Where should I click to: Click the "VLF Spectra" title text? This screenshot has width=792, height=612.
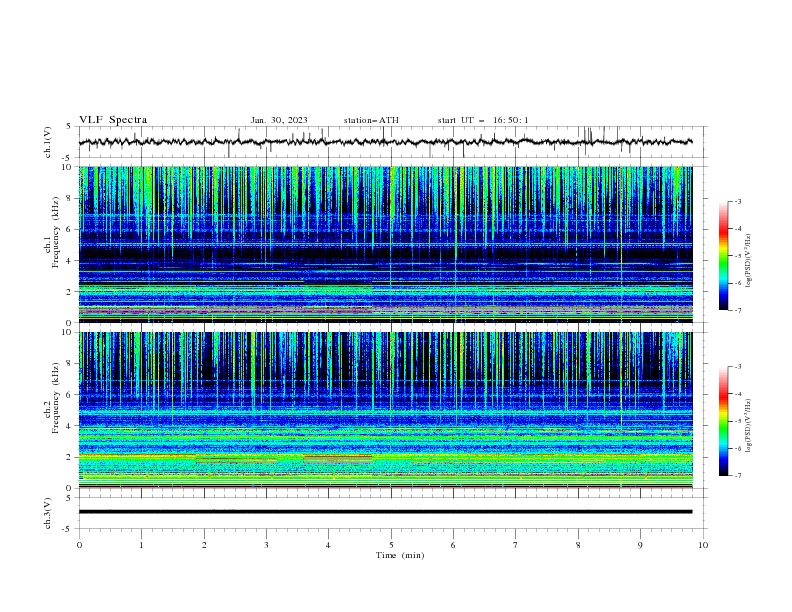(x=113, y=120)
